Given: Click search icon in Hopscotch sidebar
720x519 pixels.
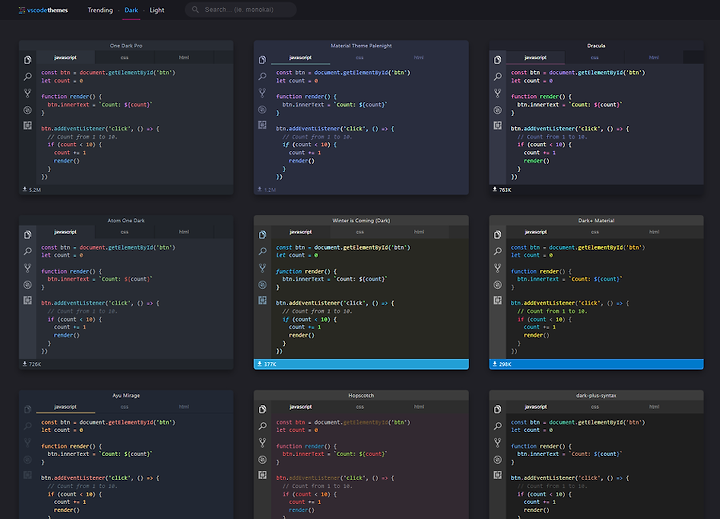Looking at the screenshot, I should (262, 426).
